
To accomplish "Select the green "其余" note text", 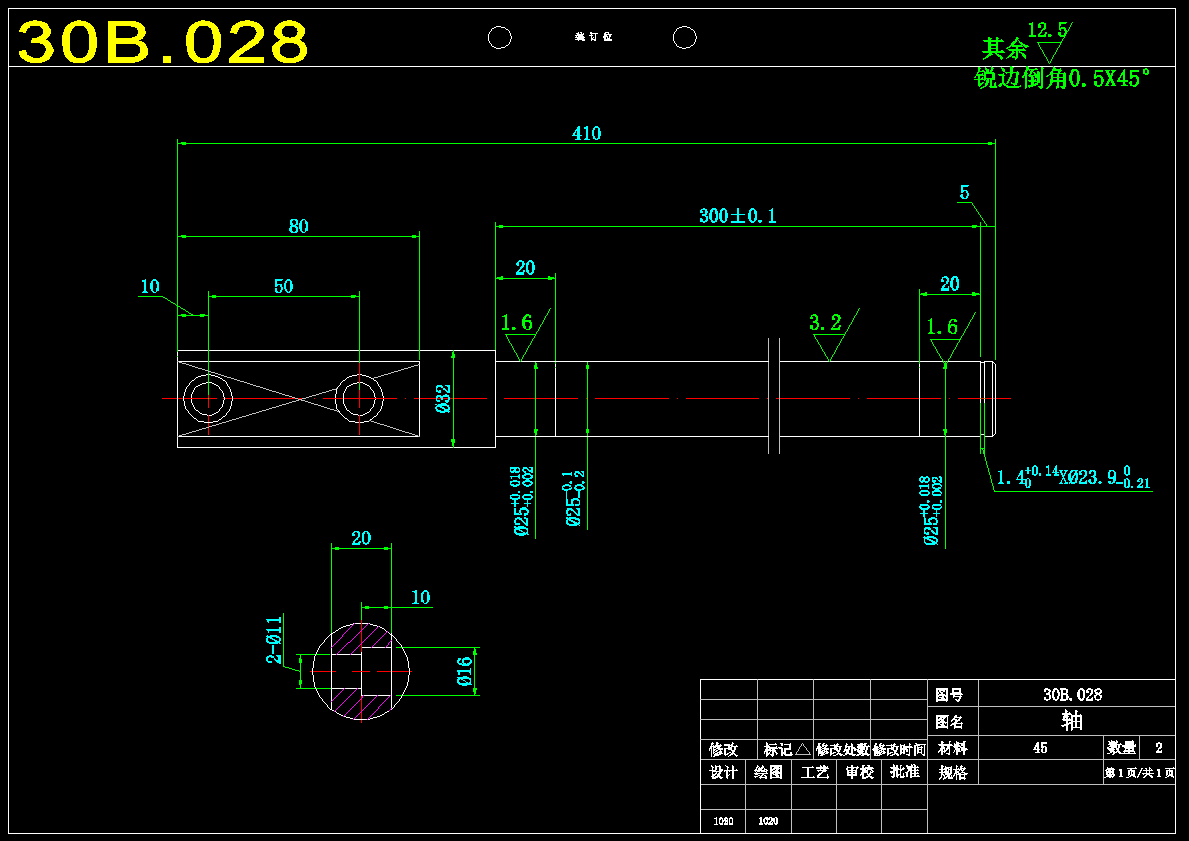I will pyautogui.click(x=1005, y=49).
